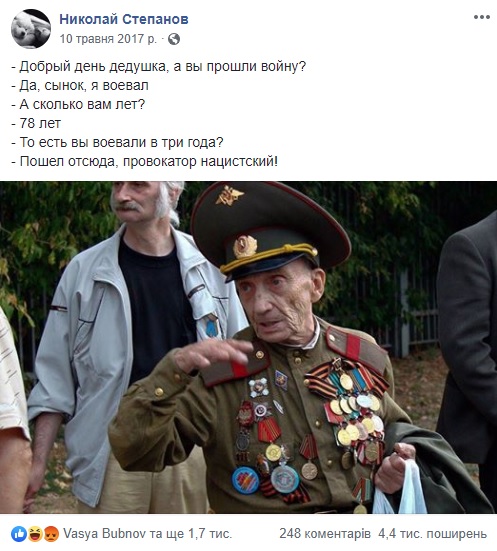
Task: Click the last line ending провокатор нацистский
Action: click(x=144, y=161)
